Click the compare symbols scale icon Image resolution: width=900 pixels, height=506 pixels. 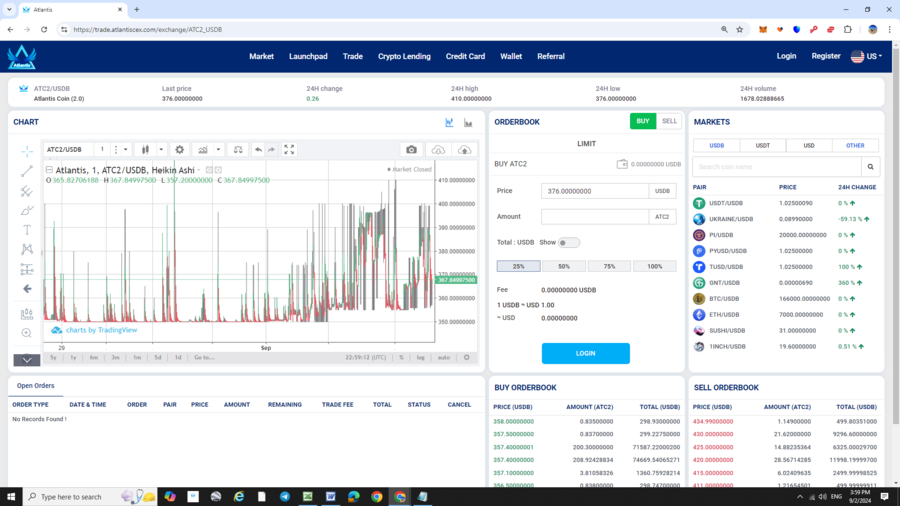pos(238,150)
